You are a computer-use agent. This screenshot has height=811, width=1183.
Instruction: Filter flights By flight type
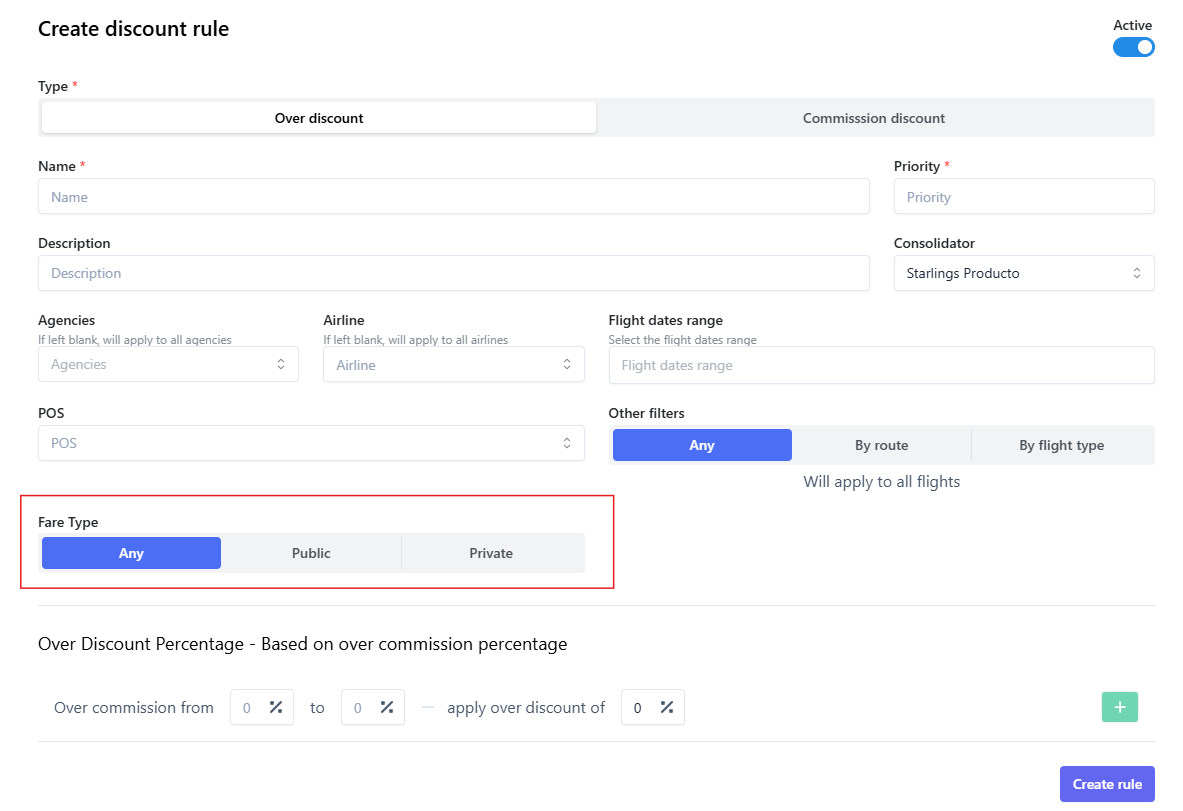[1061, 445]
